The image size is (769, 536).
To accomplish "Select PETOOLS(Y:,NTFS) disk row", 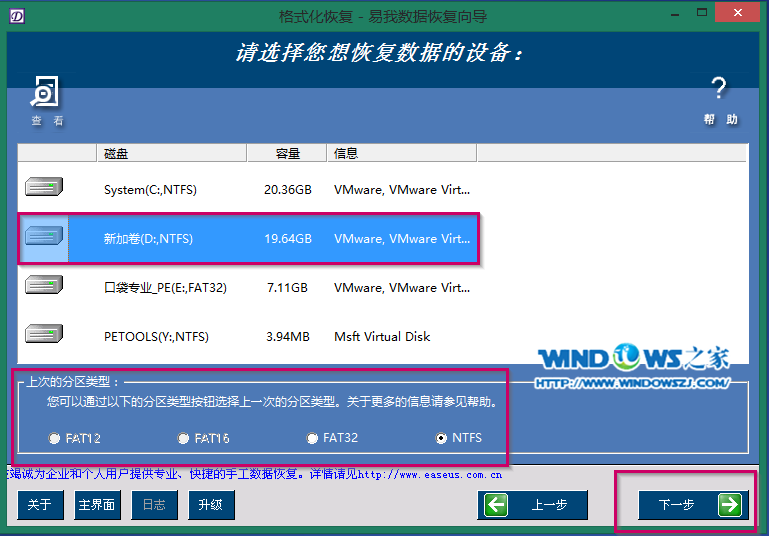I will 248,337.
